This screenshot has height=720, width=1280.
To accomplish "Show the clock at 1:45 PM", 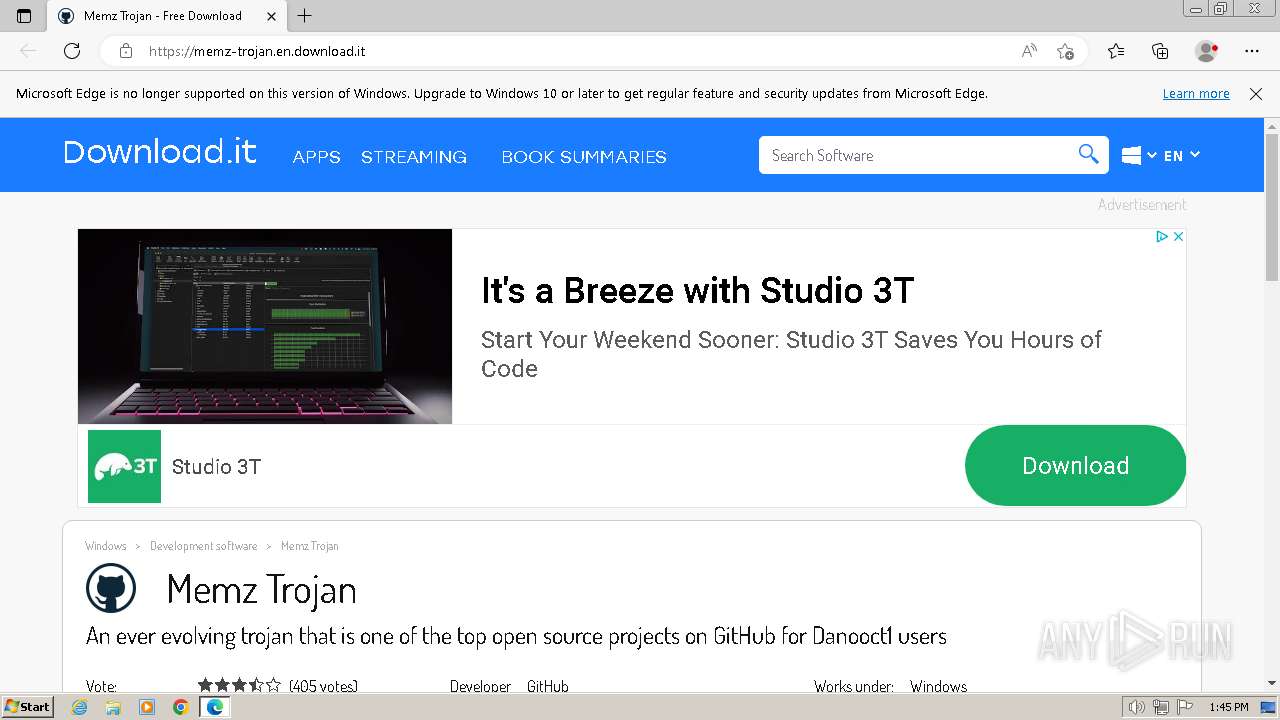I will tap(1229, 707).
